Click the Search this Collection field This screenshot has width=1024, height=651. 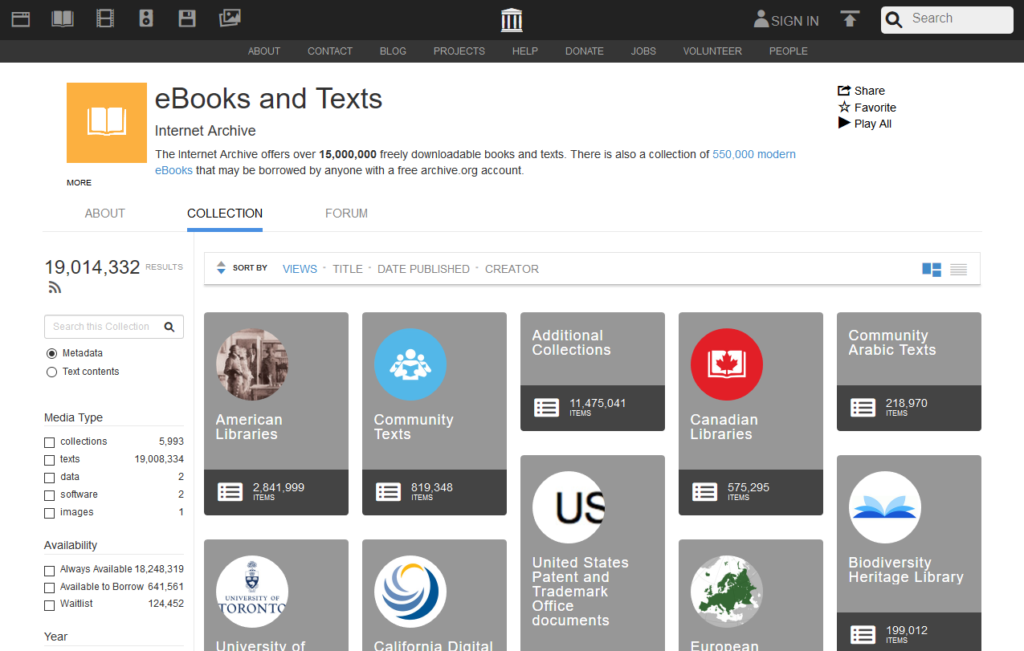point(102,327)
